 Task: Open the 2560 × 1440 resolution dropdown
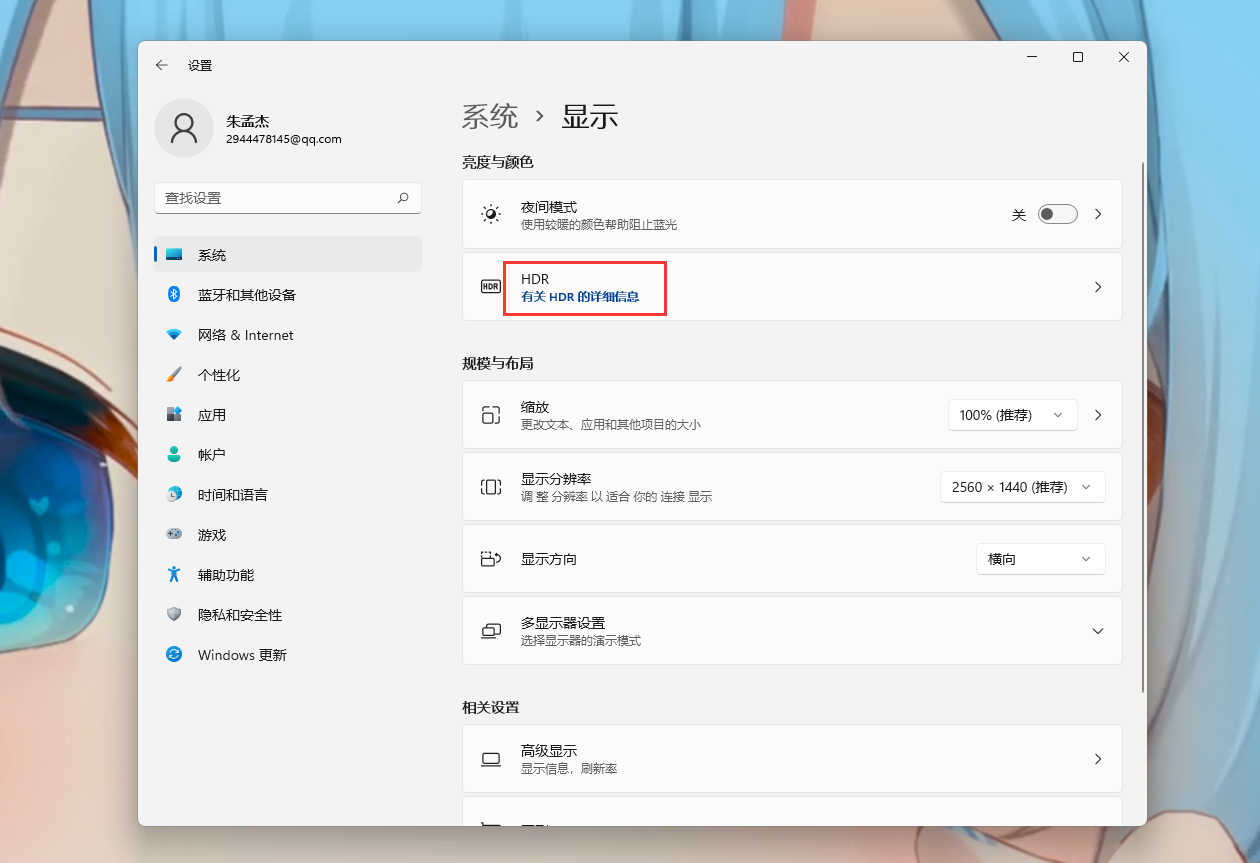1022,487
